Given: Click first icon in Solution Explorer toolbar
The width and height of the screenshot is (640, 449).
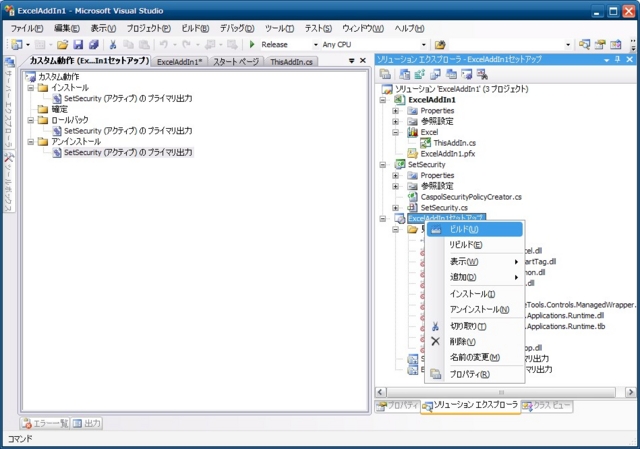Looking at the screenshot, I should pyautogui.click(x=385, y=74).
